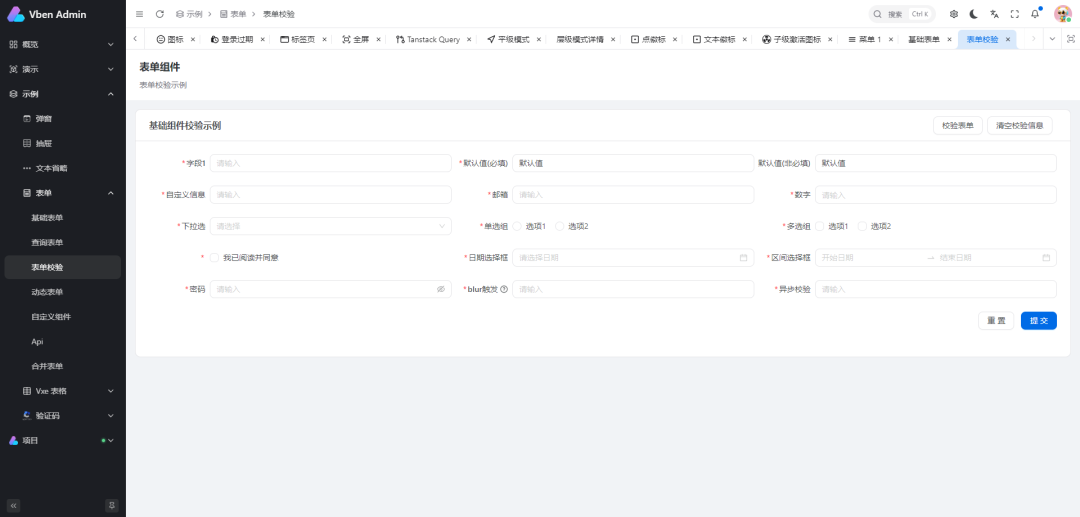1080x517 pixels.
Task: Open 动态表单 in the sidebar
Action: pos(47,292)
